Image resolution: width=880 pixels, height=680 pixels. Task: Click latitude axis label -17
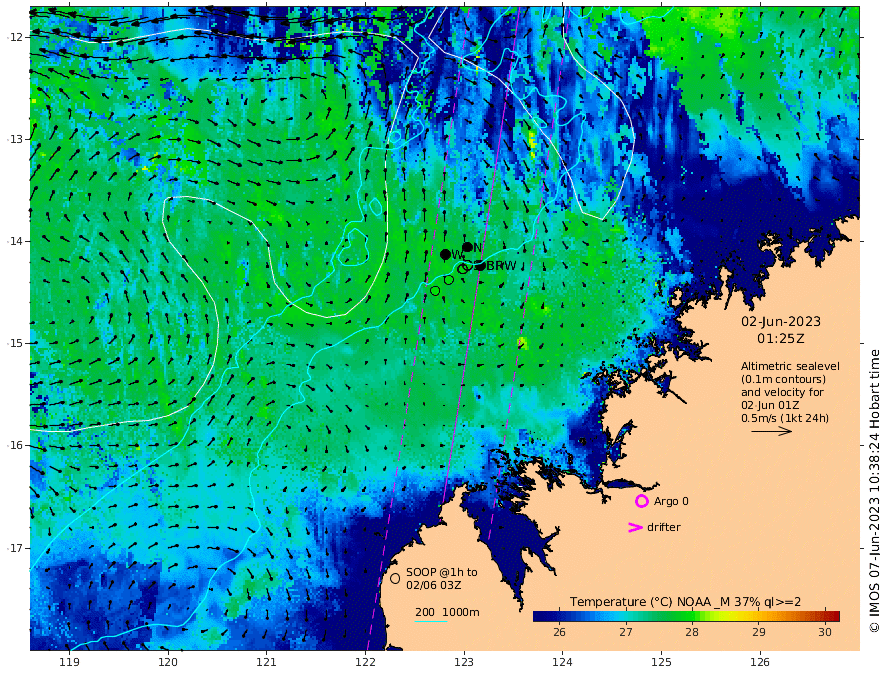[x=16, y=548]
